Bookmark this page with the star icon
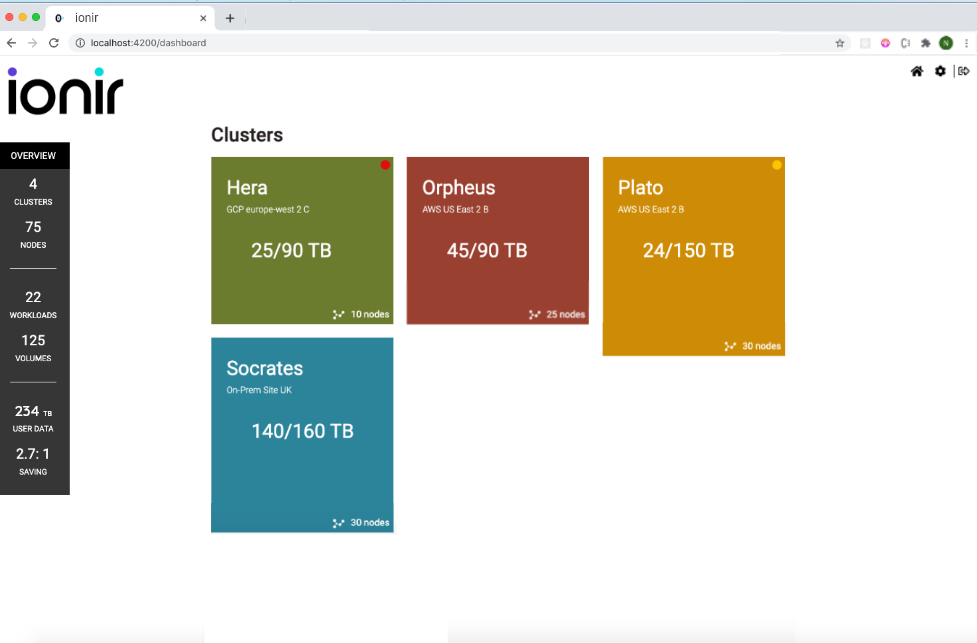 [840, 43]
